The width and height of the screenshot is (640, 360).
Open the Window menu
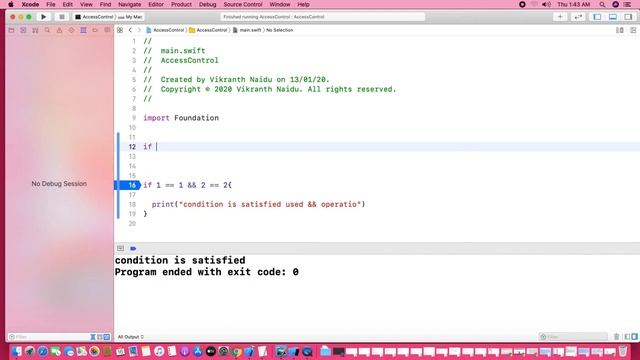click(280, 4)
